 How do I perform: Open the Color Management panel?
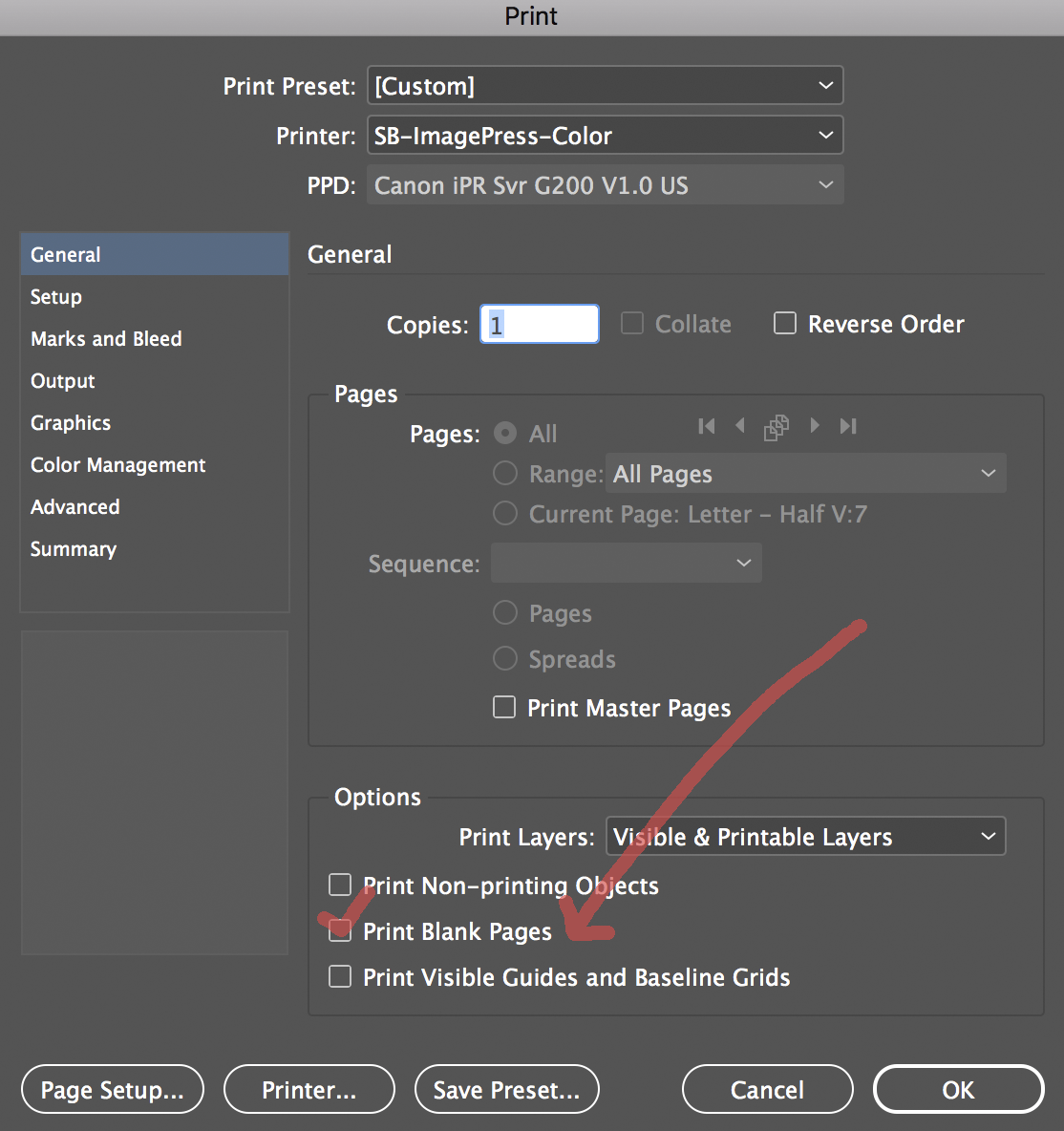tap(117, 465)
